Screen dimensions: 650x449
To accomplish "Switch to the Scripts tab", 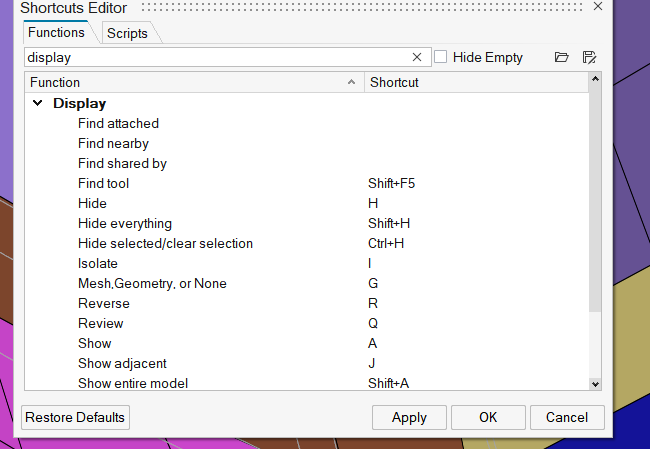I will [x=127, y=33].
